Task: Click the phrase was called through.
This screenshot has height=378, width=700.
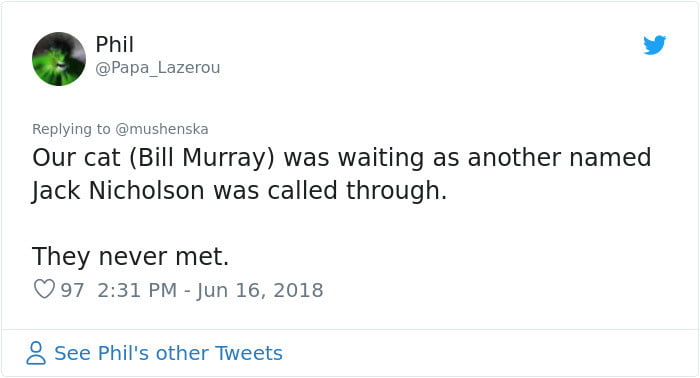Action: (x=330, y=191)
